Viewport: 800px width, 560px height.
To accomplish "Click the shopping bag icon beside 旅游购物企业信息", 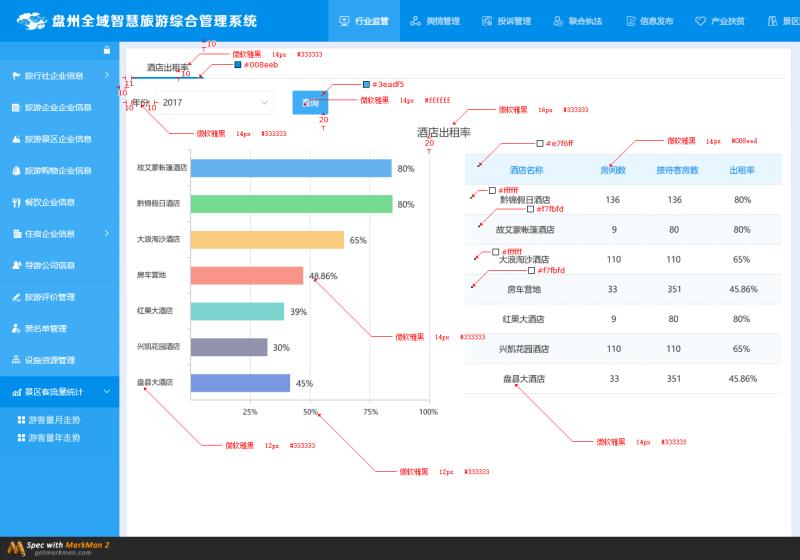I will click(x=15, y=170).
